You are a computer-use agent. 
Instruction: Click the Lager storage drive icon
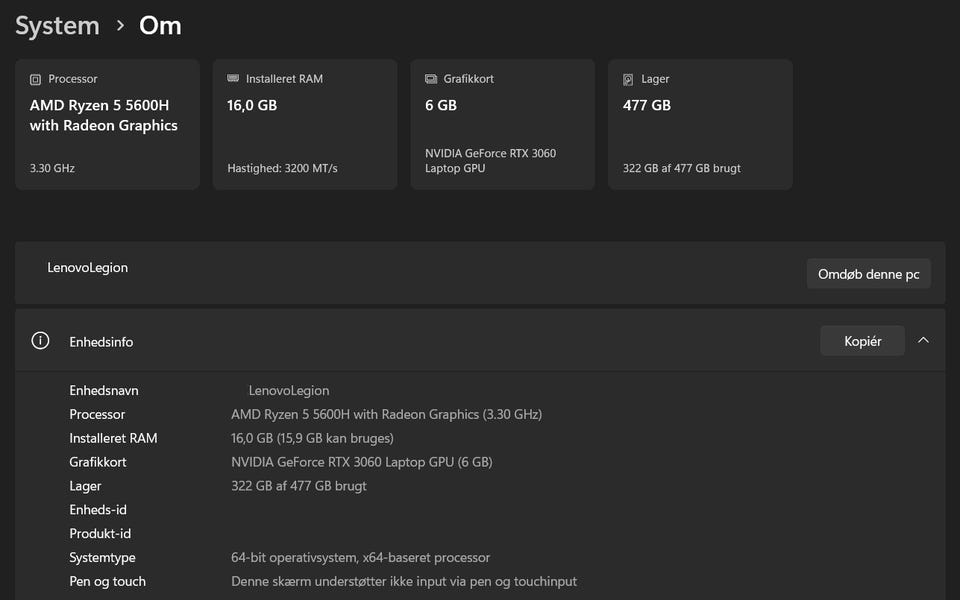click(628, 80)
